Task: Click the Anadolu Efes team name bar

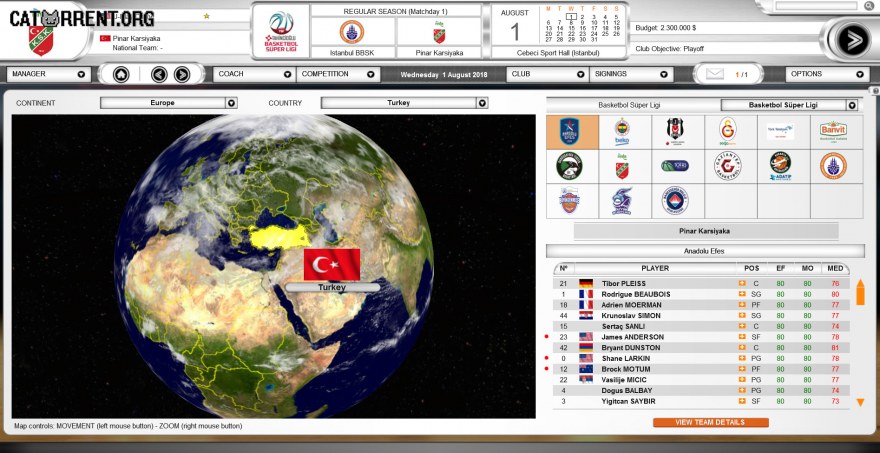Action: point(705,251)
